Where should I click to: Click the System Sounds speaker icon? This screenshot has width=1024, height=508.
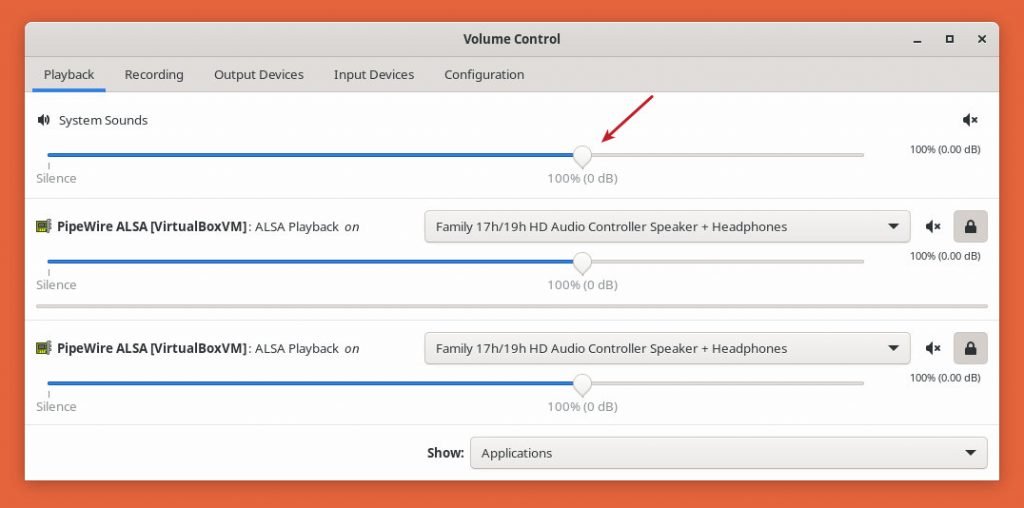click(x=43, y=120)
